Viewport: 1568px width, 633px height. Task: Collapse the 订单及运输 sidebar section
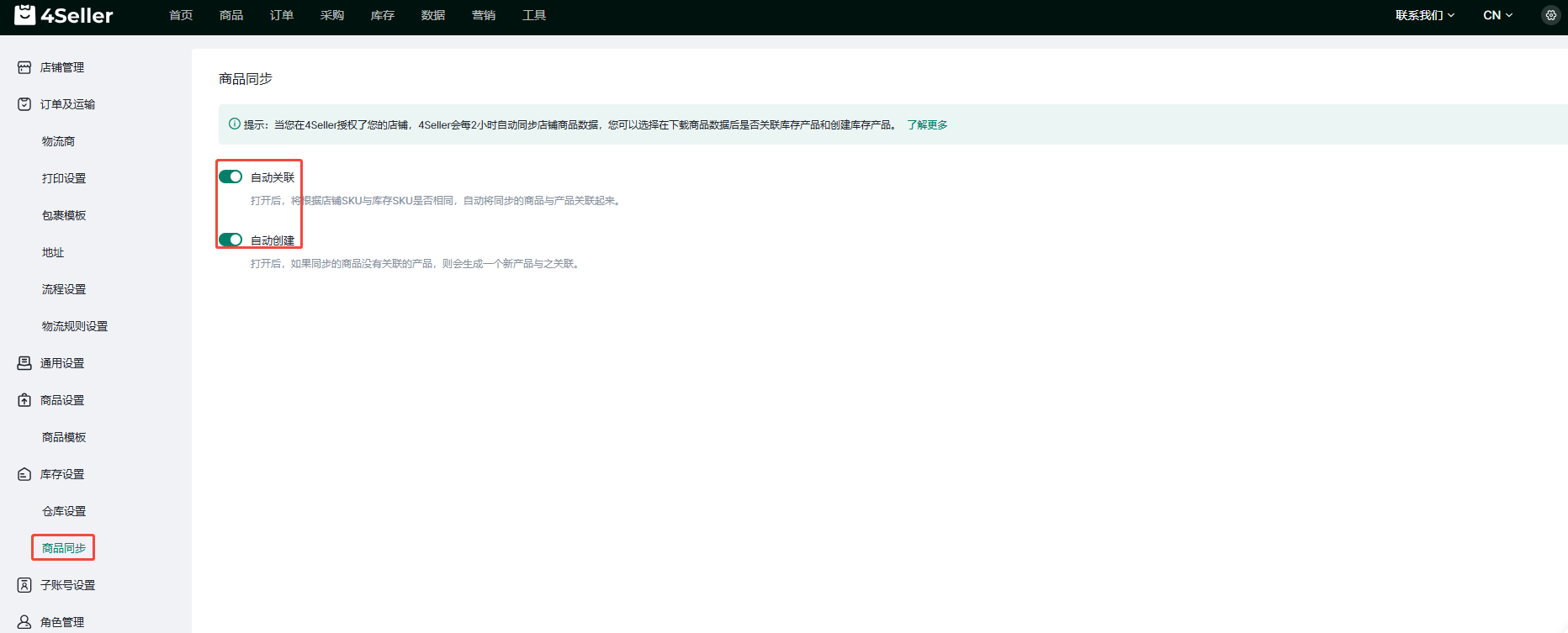[67, 104]
